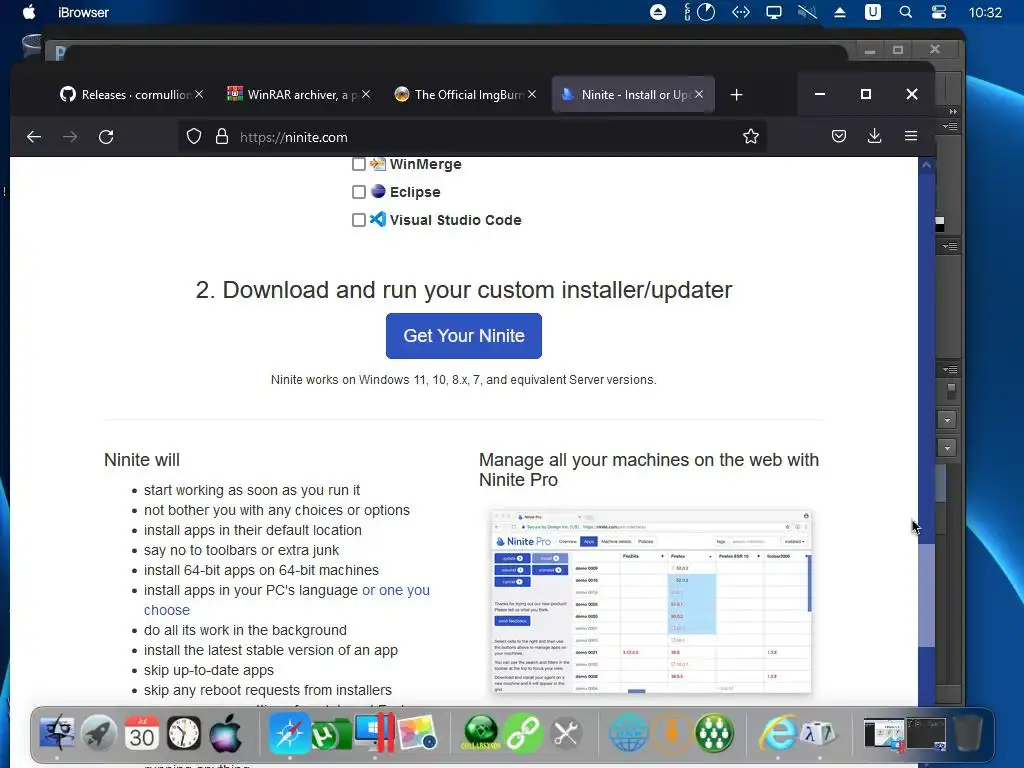This screenshot has height=768, width=1024.
Task: Close the Ninite tab
Action: (699, 95)
